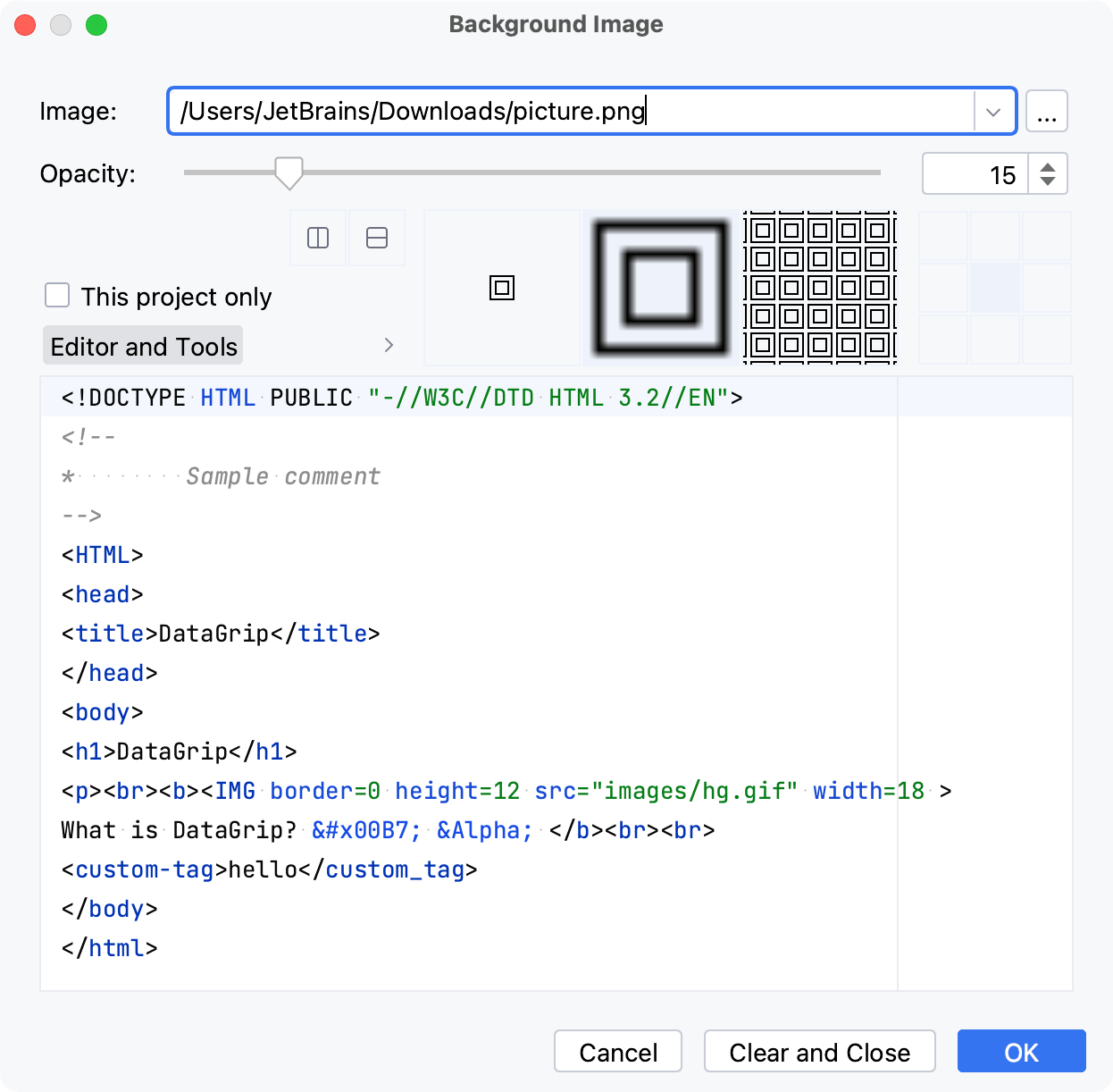The height and width of the screenshot is (1092, 1113).
Task: Click the image path text field
Action: point(572,112)
